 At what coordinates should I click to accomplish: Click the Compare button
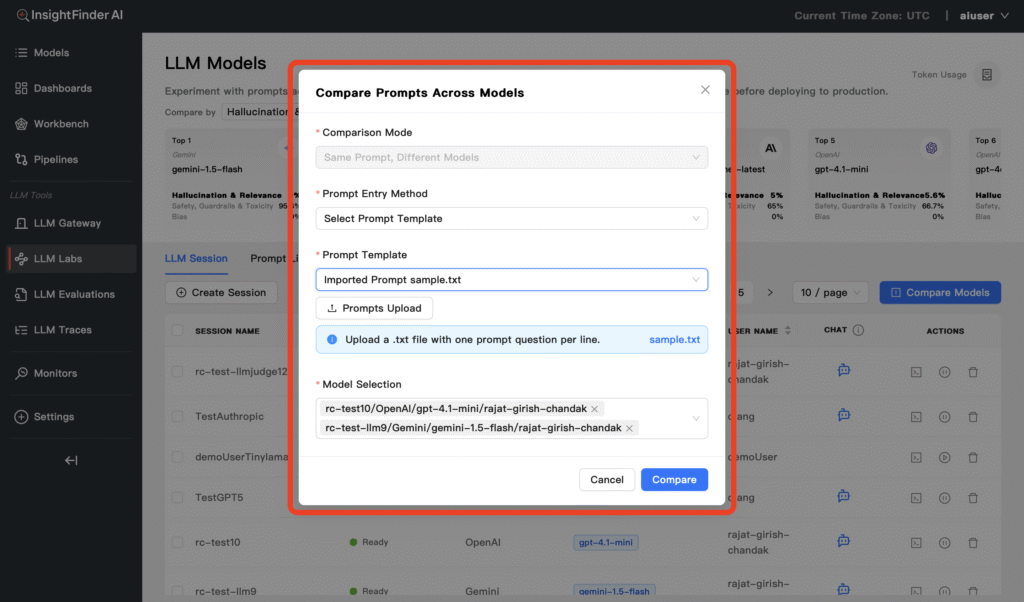674,480
